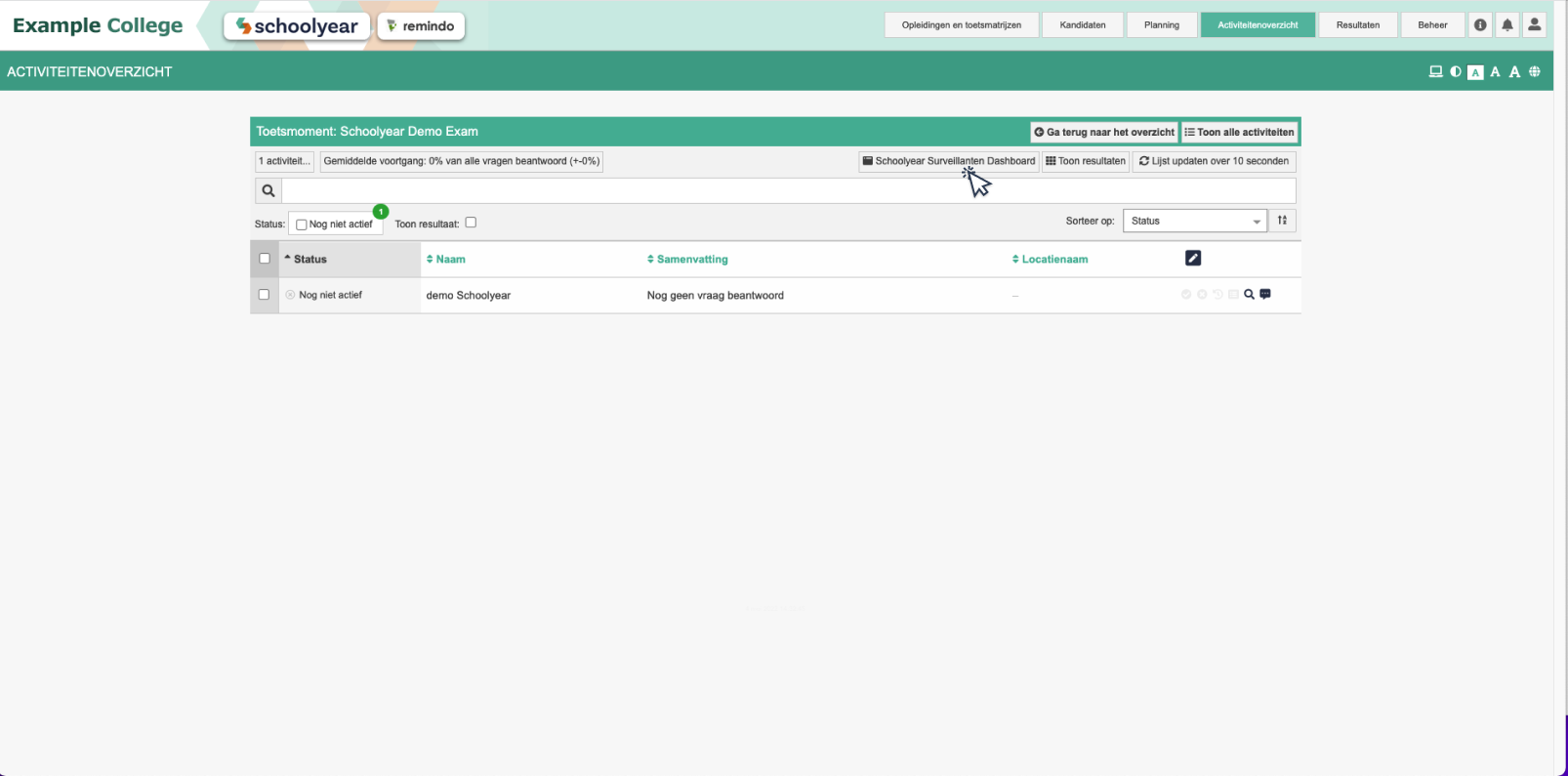Viewport: 1568px width, 776px height.
Task: Open the Kandidaten menu
Action: point(1083,25)
